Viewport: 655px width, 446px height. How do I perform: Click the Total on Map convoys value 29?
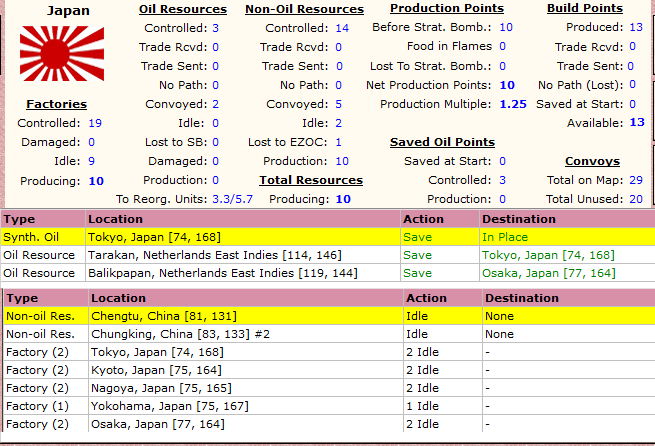coord(636,180)
